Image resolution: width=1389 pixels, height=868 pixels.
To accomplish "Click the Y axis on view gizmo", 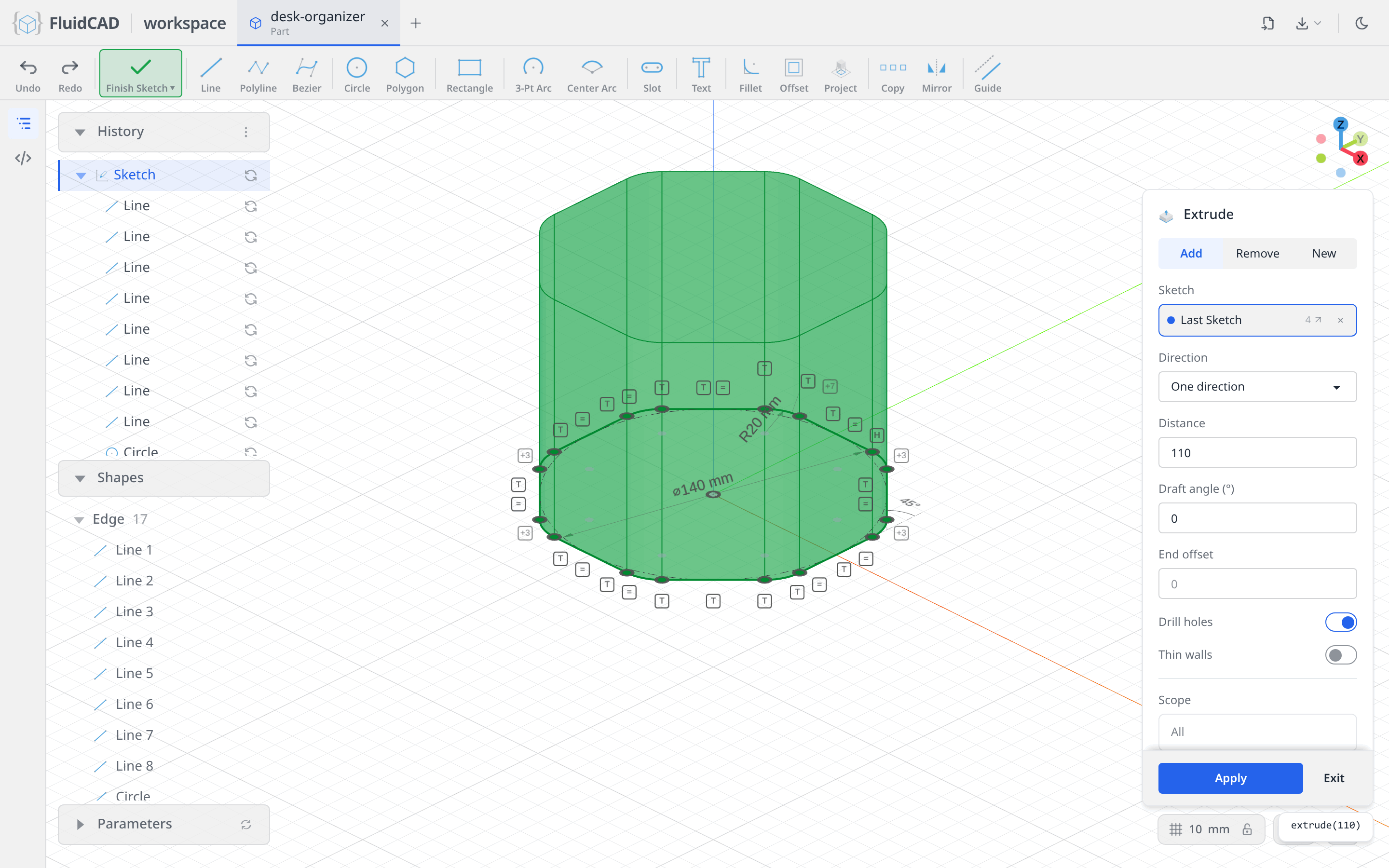I will click(1360, 138).
